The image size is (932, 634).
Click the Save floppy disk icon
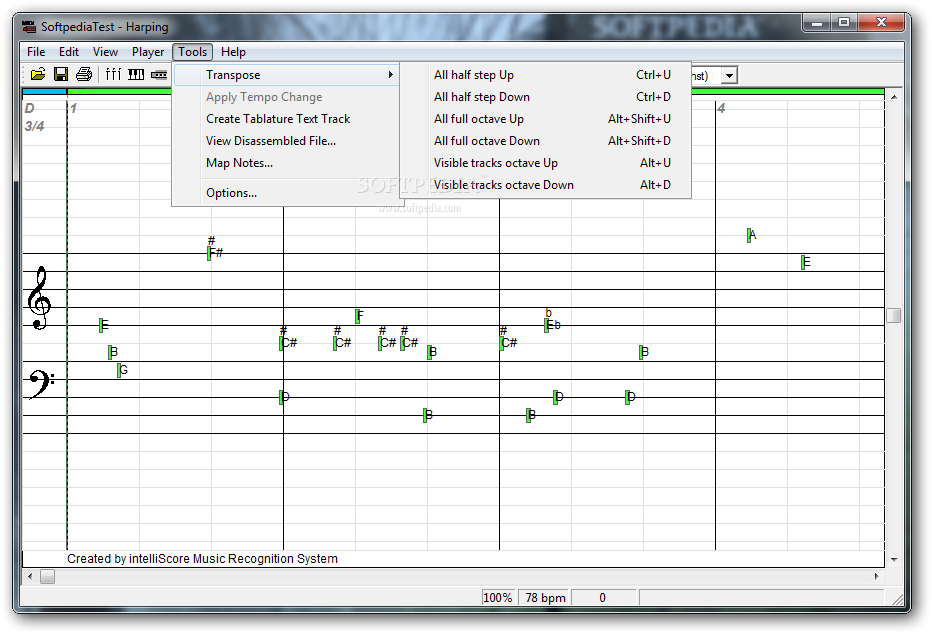tap(61, 74)
